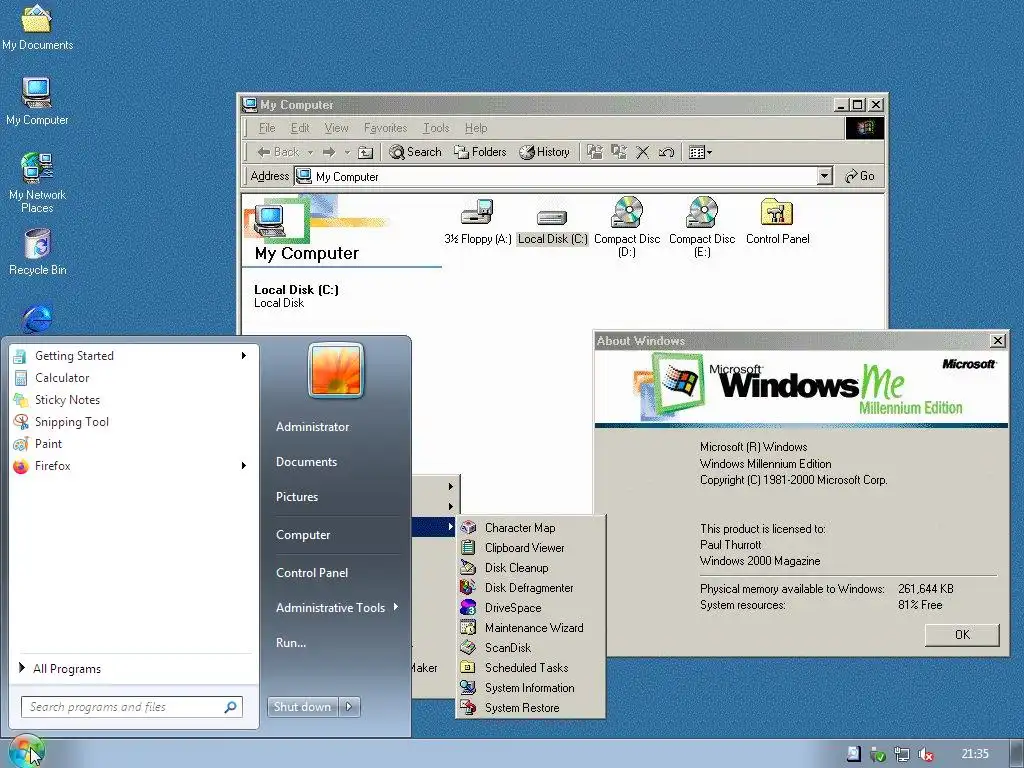This screenshot has height=768, width=1024.
Task: Click Search in My Computer toolbar
Action: coord(415,152)
